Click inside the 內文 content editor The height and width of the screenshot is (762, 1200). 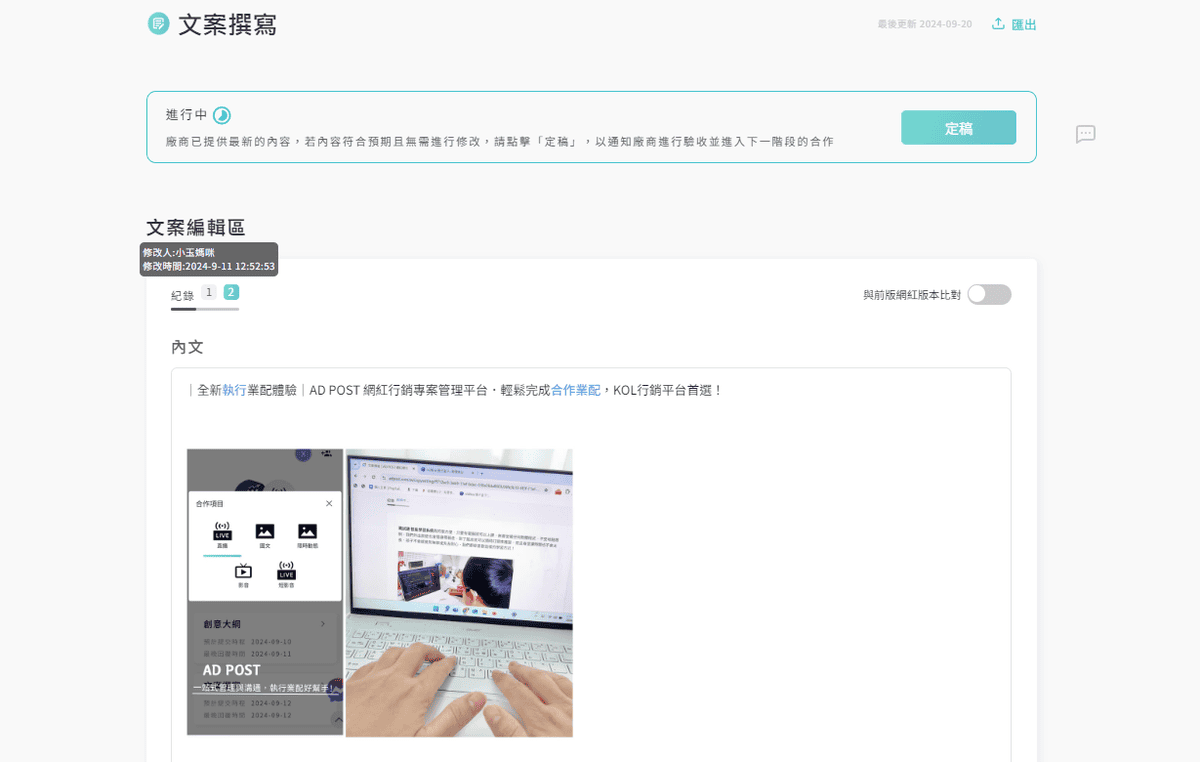coord(591,565)
